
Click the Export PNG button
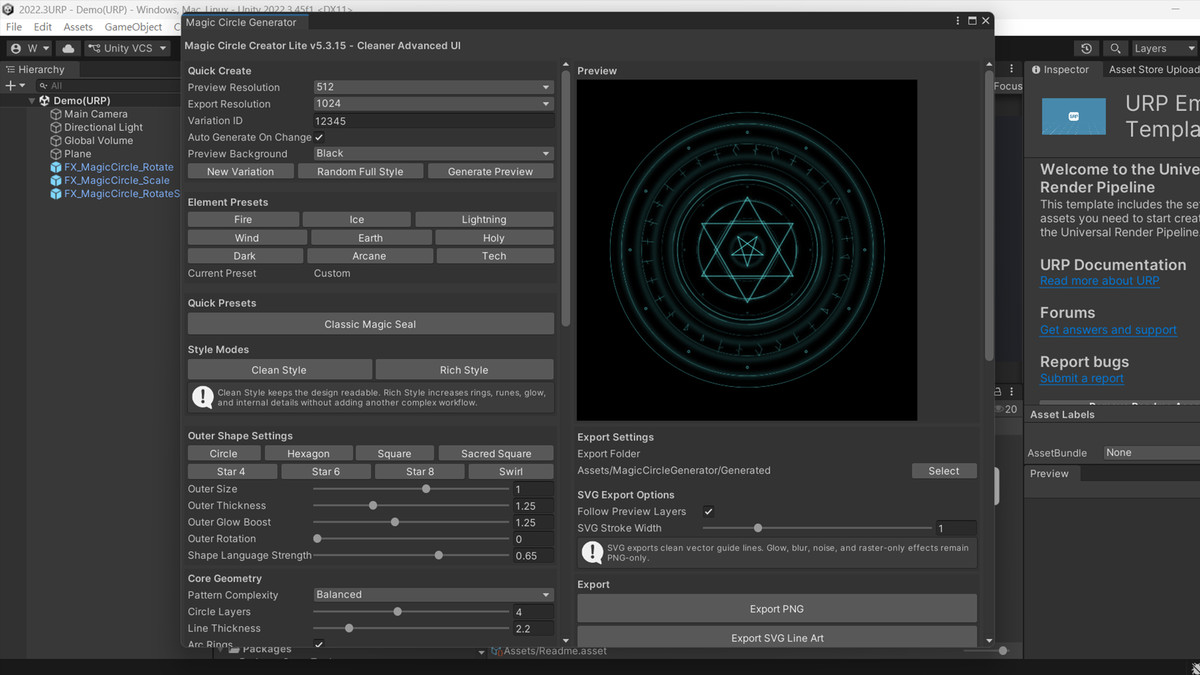[777, 609]
